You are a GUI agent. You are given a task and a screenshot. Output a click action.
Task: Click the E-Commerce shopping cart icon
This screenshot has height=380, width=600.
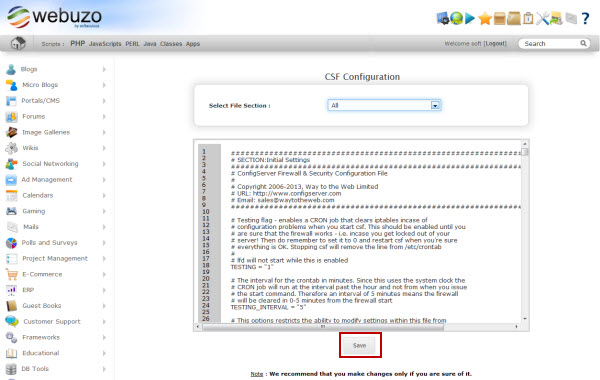tap(11, 274)
